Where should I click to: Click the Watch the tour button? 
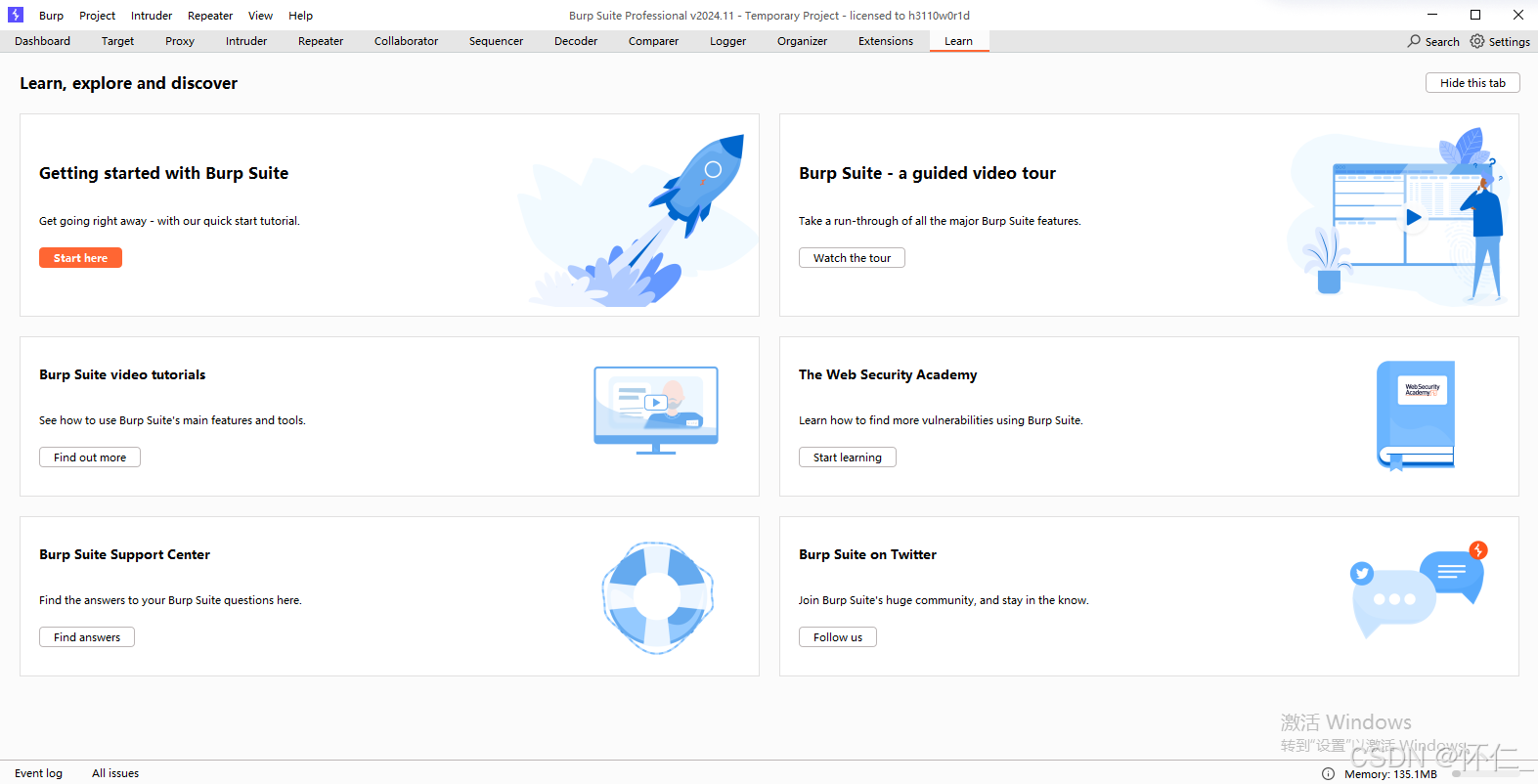pyautogui.click(x=852, y=258)
